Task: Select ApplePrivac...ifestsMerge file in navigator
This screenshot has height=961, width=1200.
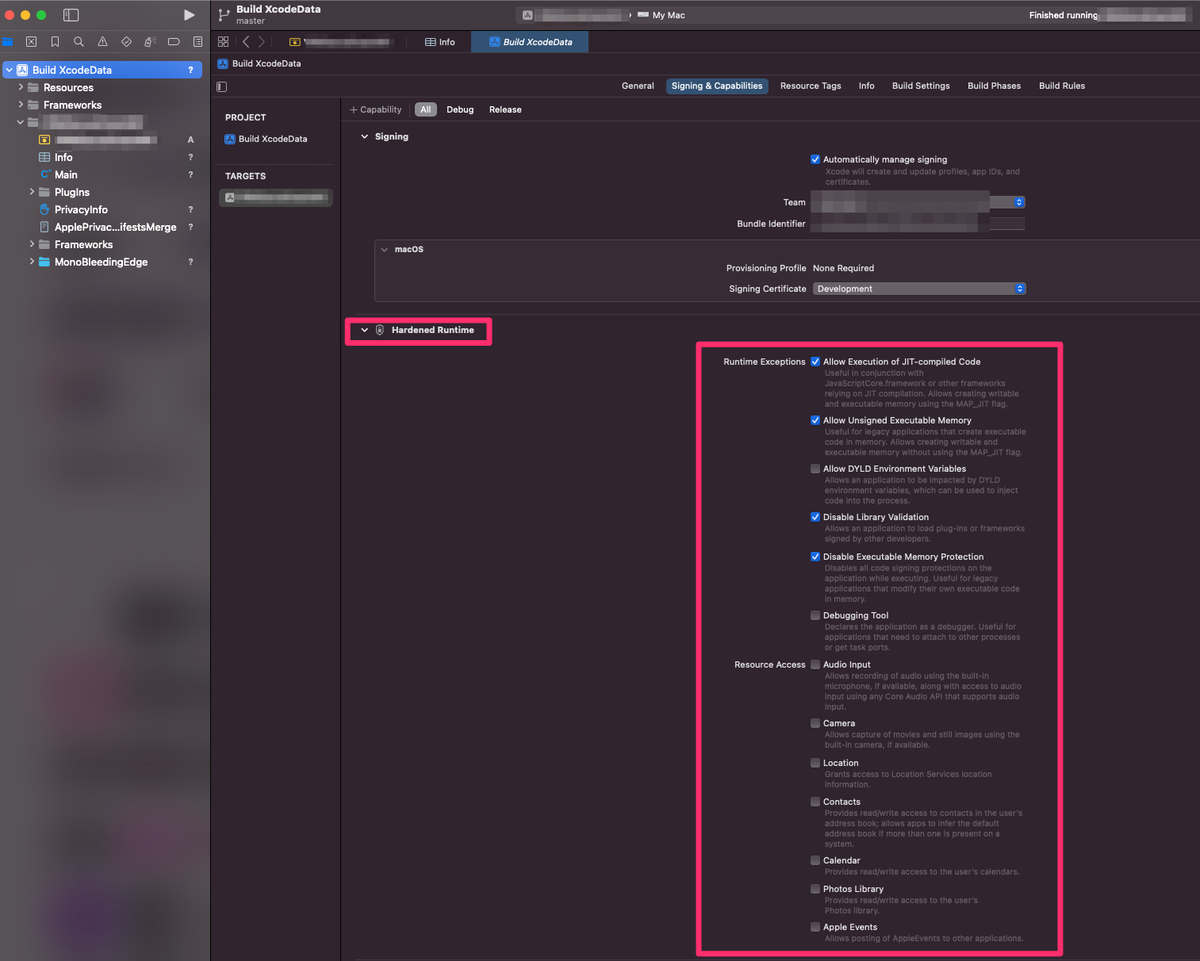Action: coord(115,227)
